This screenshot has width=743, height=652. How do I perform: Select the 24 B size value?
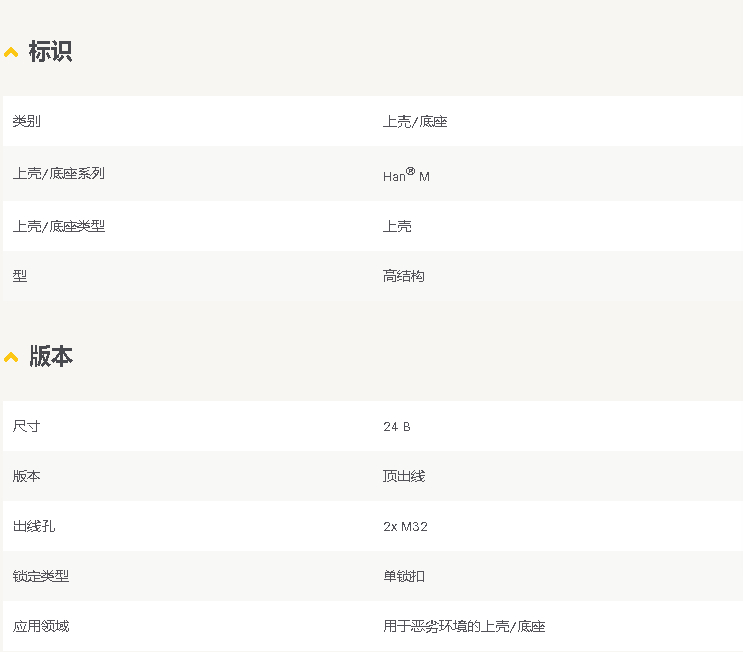(397, 427)
